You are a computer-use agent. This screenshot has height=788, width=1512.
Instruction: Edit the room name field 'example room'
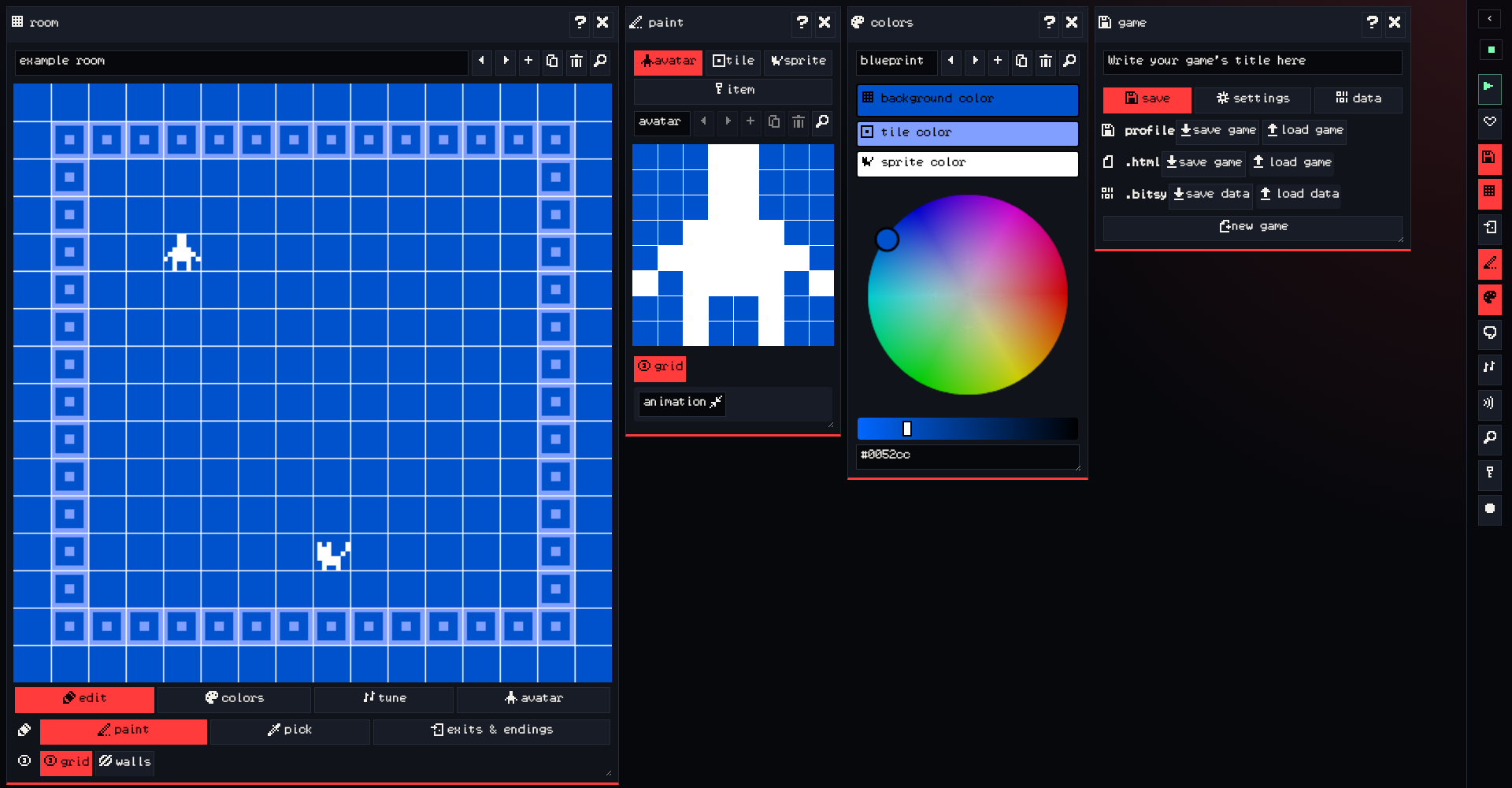pos(241,61)
